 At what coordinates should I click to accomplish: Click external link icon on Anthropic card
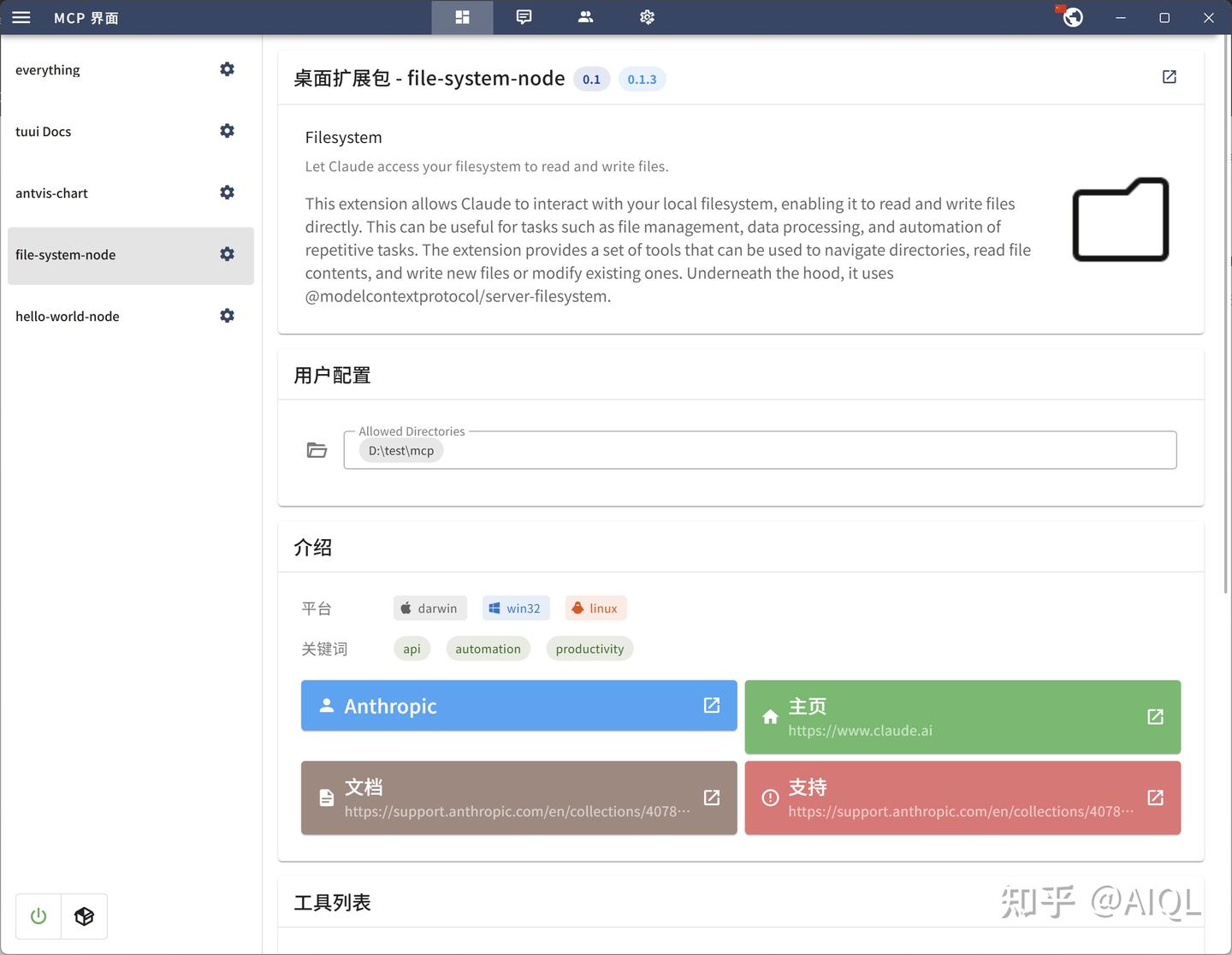712,705
